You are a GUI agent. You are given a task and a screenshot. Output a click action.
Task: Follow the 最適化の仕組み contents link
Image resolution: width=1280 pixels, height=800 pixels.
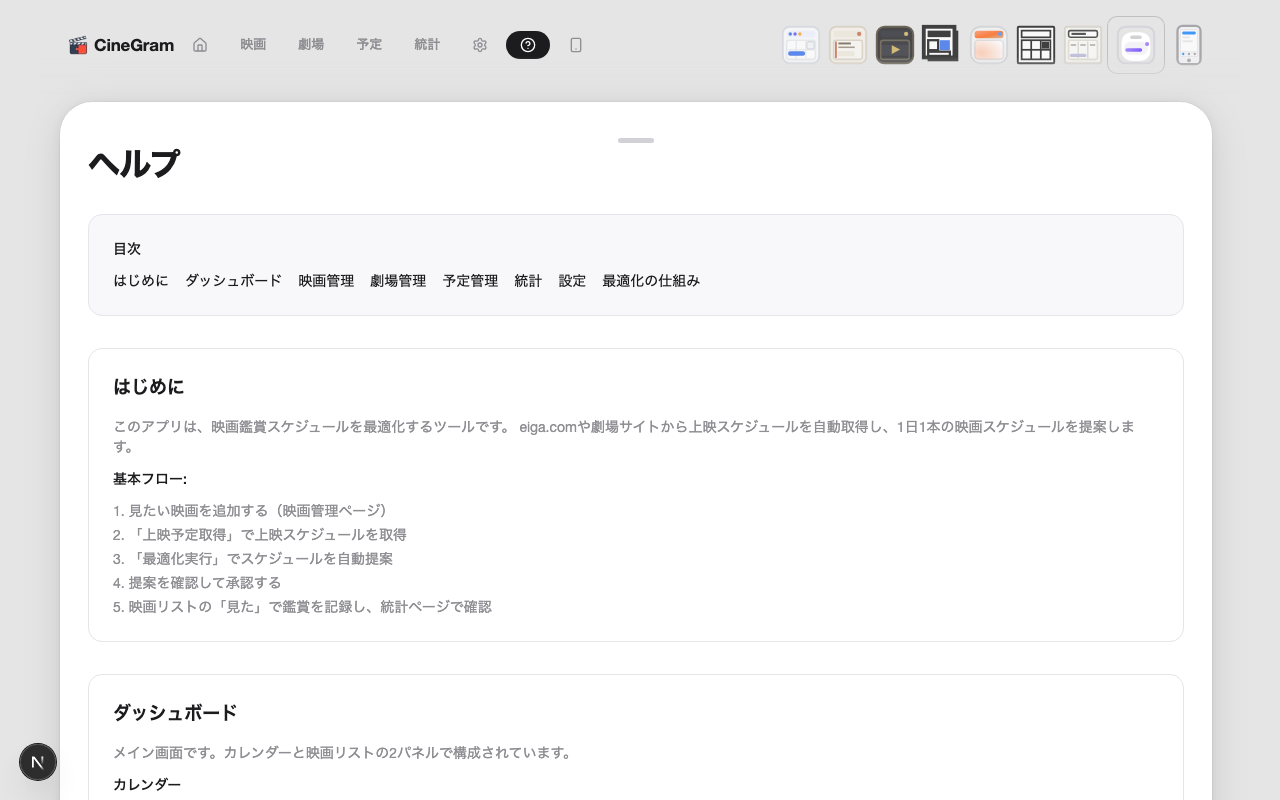(651, 281)
